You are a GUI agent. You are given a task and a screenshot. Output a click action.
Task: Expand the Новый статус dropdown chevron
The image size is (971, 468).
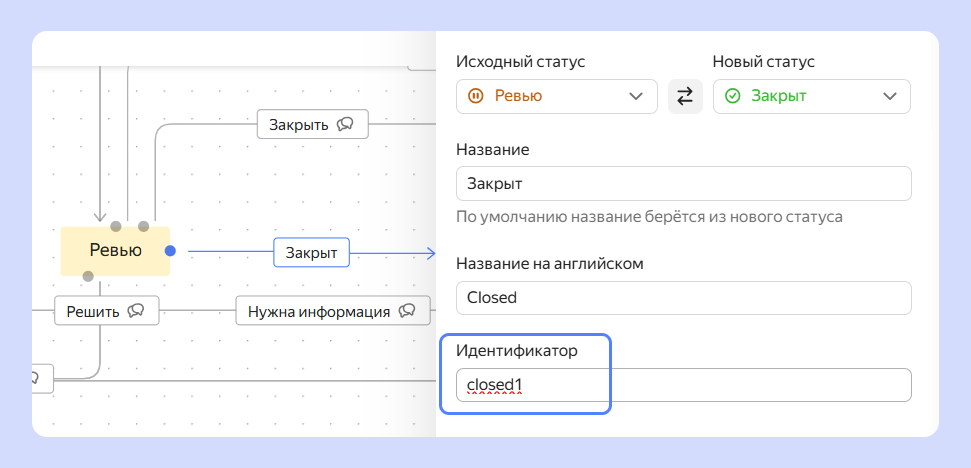(890, 96)
